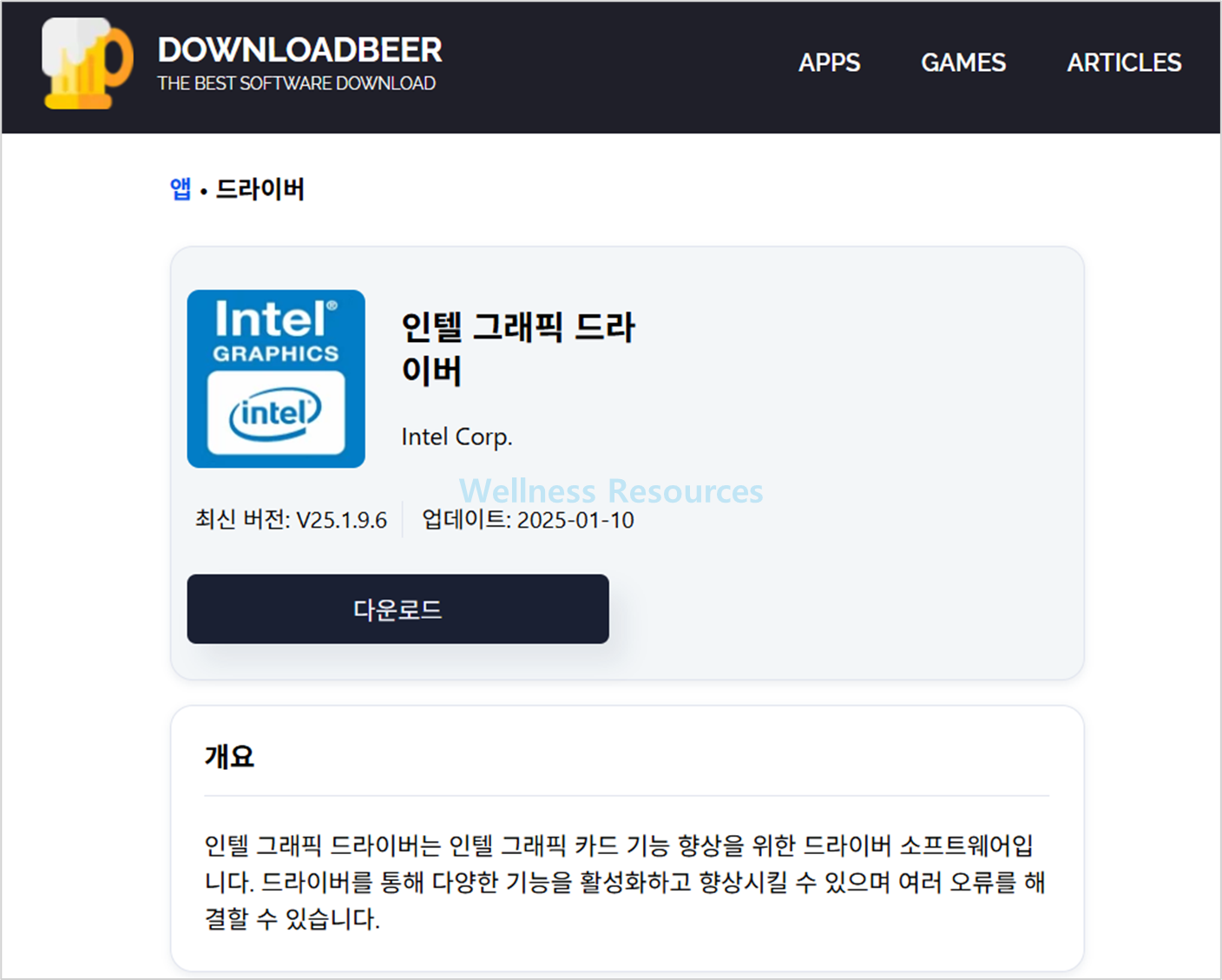Click the overview description paragraph
Image resolution: width=1222 pixels, height=980 pixels.
point(625,881)
